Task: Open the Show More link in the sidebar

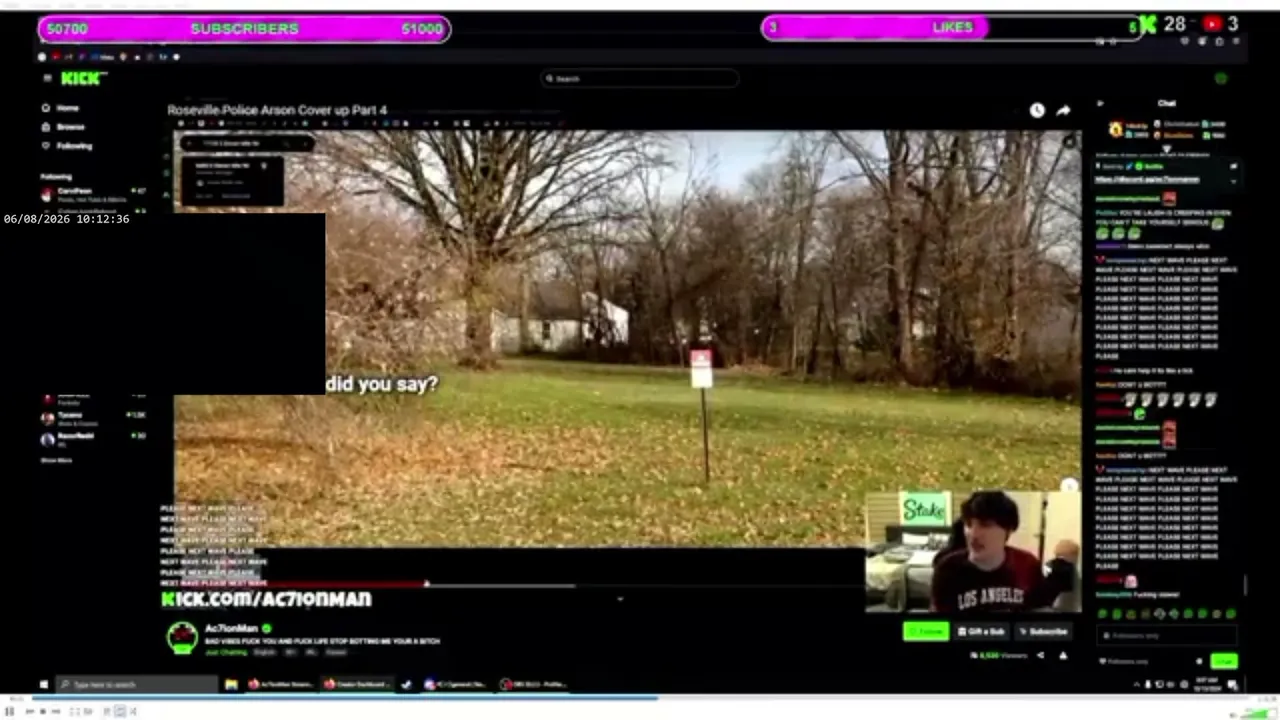Action: coord(56,460)
